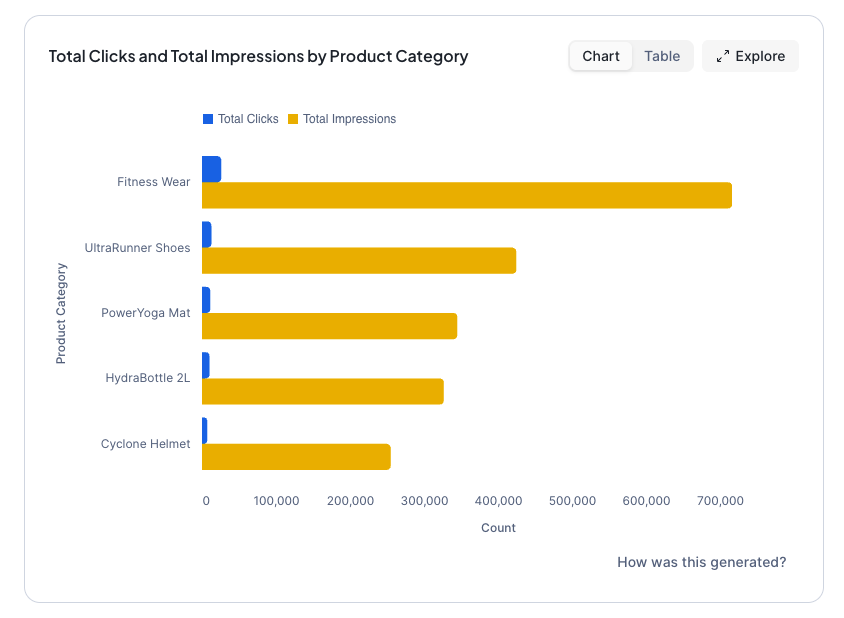Click the UltraRunner Shoes clicks bar

[208, 234]
